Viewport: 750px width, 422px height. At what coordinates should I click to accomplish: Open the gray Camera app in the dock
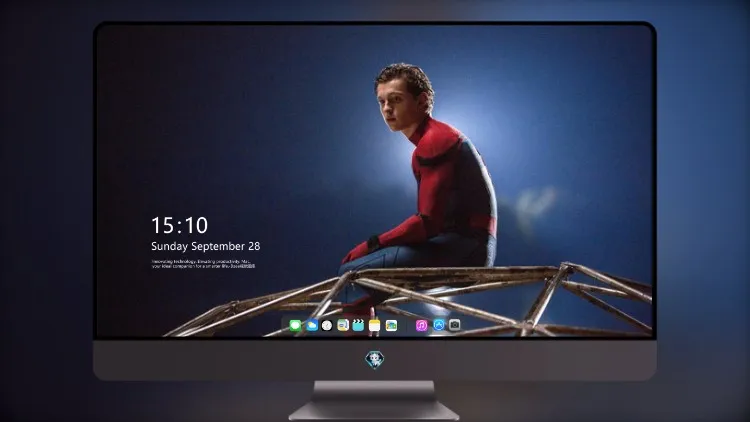point(454,325)
